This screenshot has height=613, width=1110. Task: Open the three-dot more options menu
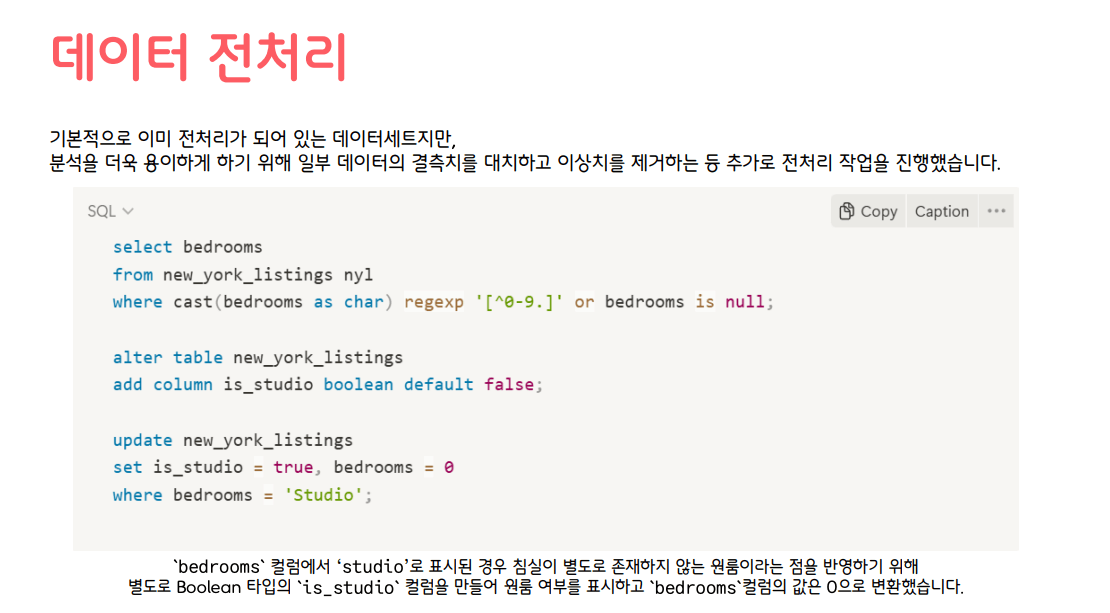[995, 211]
